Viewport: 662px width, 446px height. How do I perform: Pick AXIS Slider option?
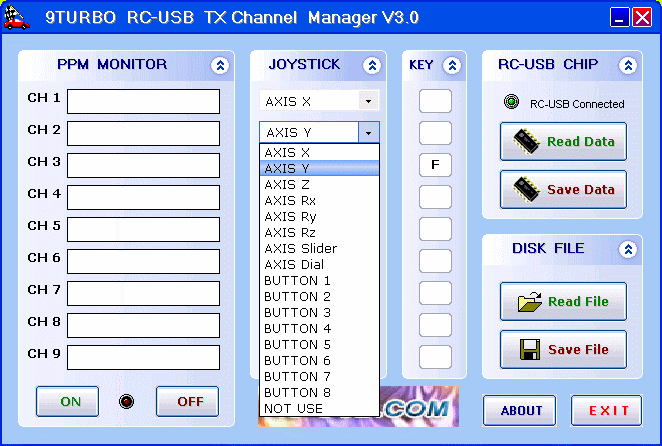pos(319,249)
